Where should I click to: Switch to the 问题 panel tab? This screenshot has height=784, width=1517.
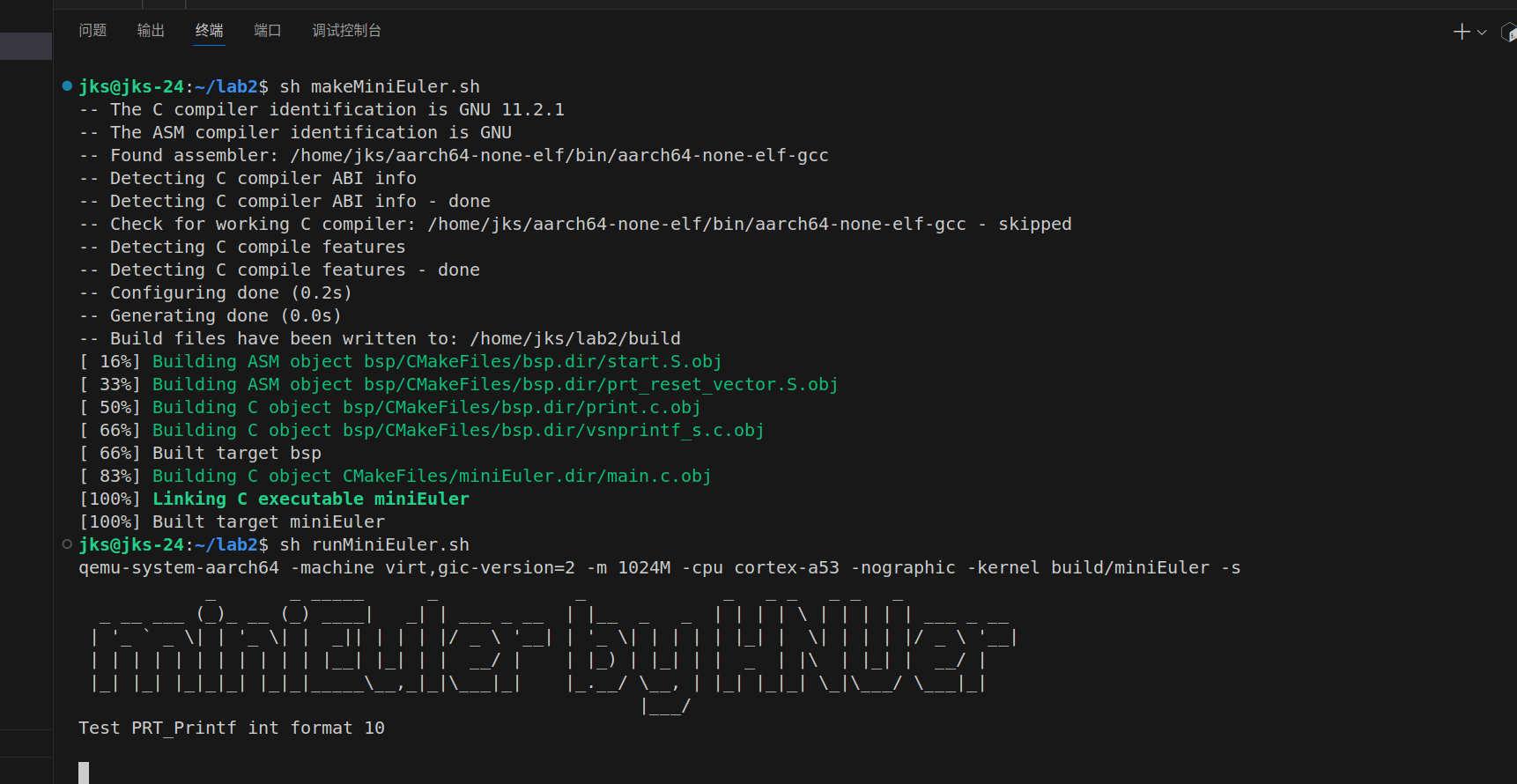point(92,29)
